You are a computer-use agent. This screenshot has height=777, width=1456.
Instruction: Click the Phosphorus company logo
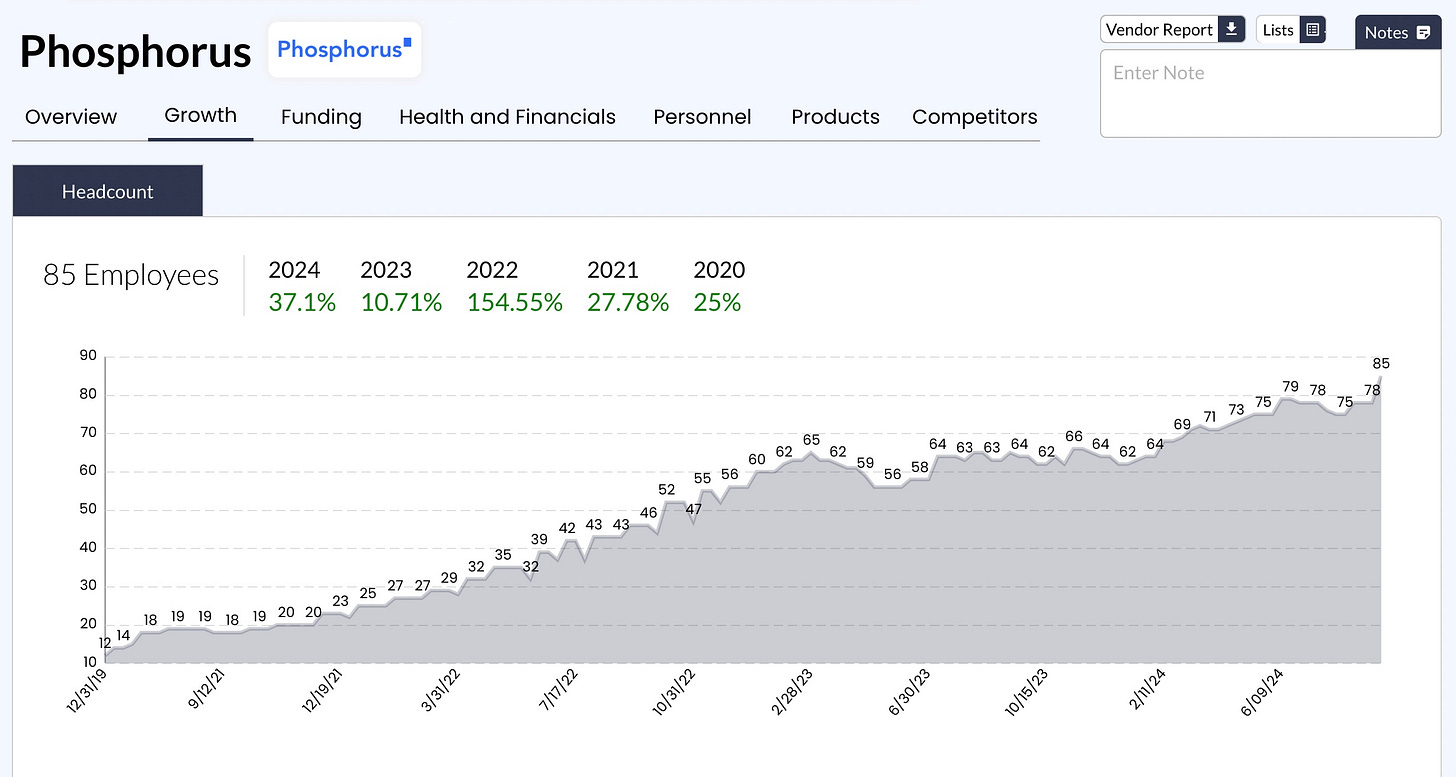click(x=344, y=50)
